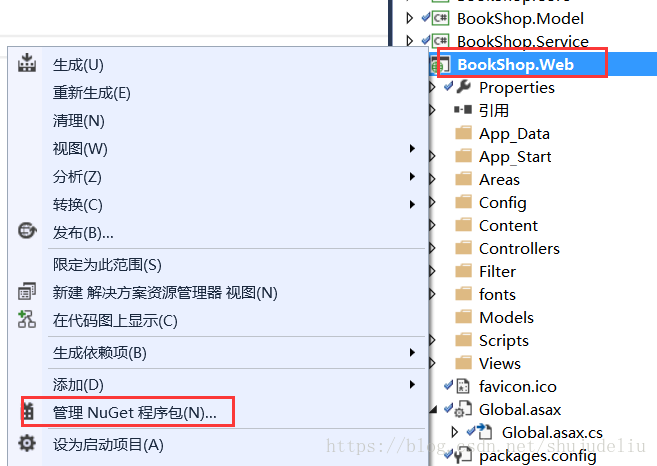The width and height of the screenshot is (657, 466).
Task: Click the App_Data folder icon
Action: pyautogui.click(x=463, y=133)
